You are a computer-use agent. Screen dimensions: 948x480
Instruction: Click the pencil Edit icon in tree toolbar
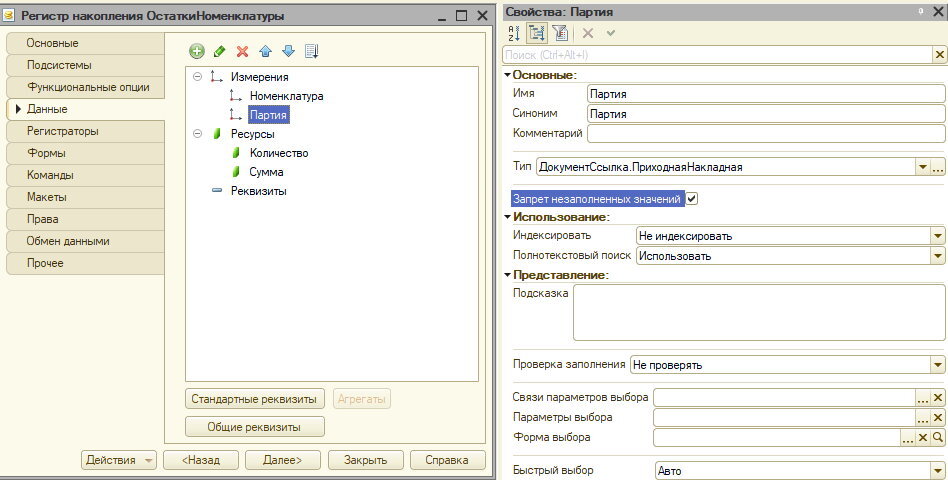219,51
